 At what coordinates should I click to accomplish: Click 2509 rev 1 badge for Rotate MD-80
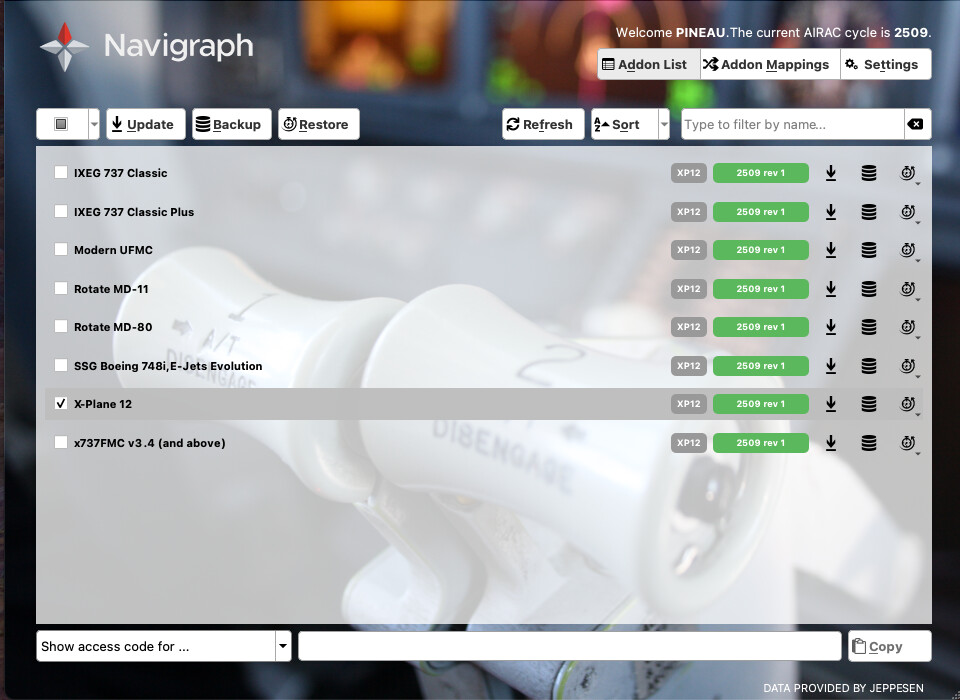(x=760, y=327)
